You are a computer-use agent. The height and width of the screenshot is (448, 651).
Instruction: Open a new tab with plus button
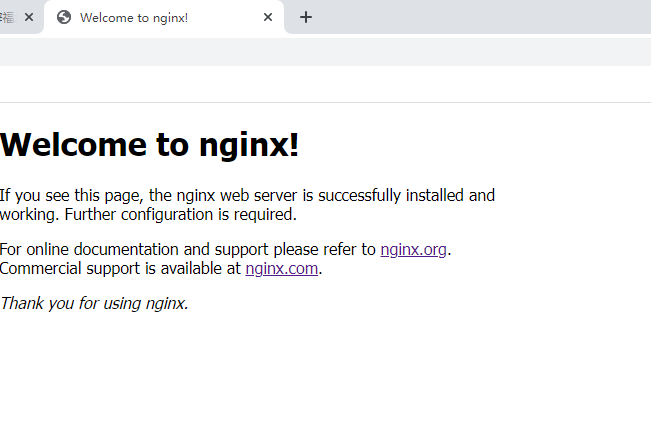306,17
